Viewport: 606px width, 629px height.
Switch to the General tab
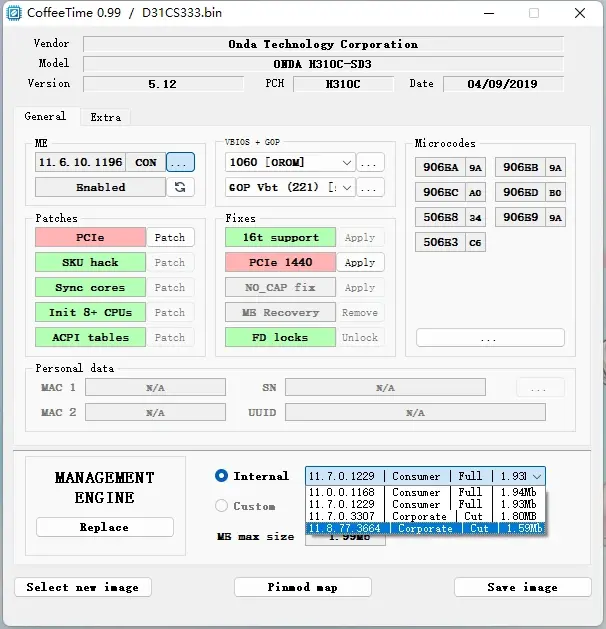[x=45, y=116]
